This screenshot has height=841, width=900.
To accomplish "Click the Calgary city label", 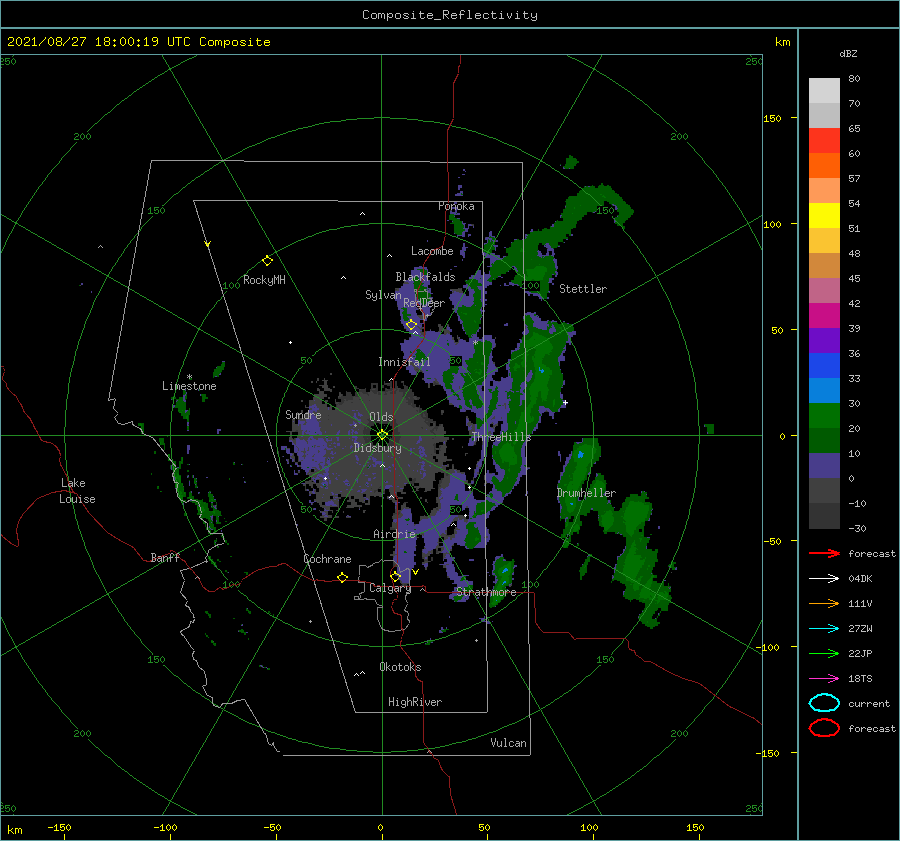I will click(390, 588).
